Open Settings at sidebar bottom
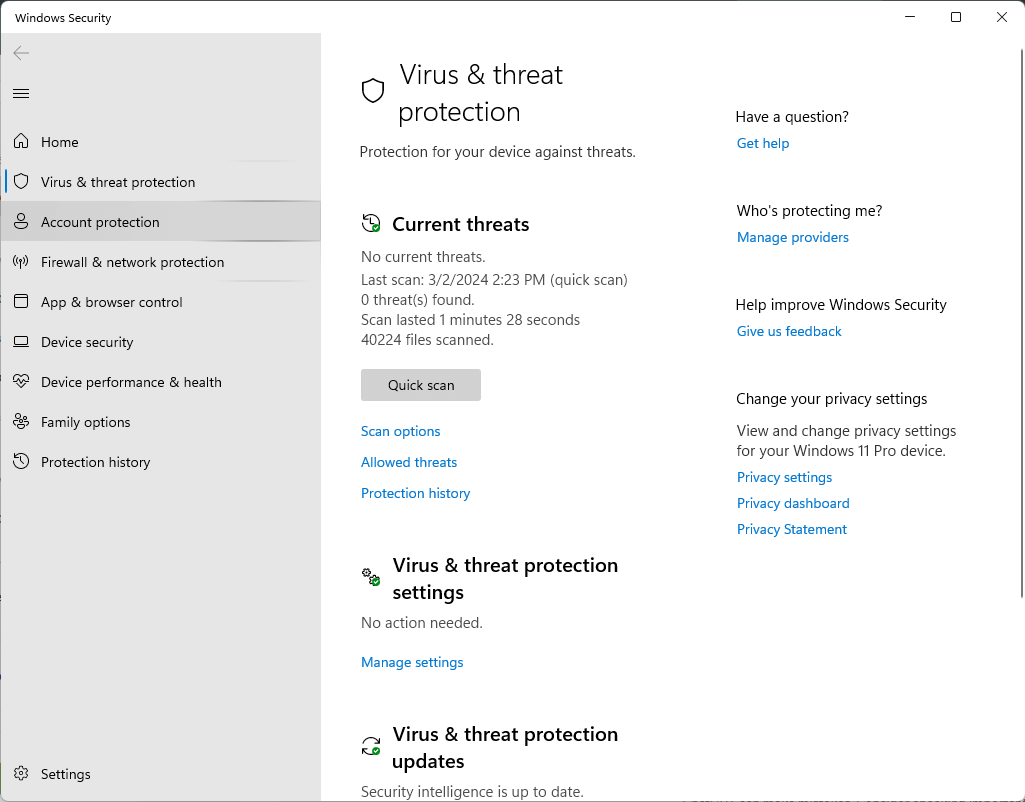1025x802 pixels. coord(161,774)
